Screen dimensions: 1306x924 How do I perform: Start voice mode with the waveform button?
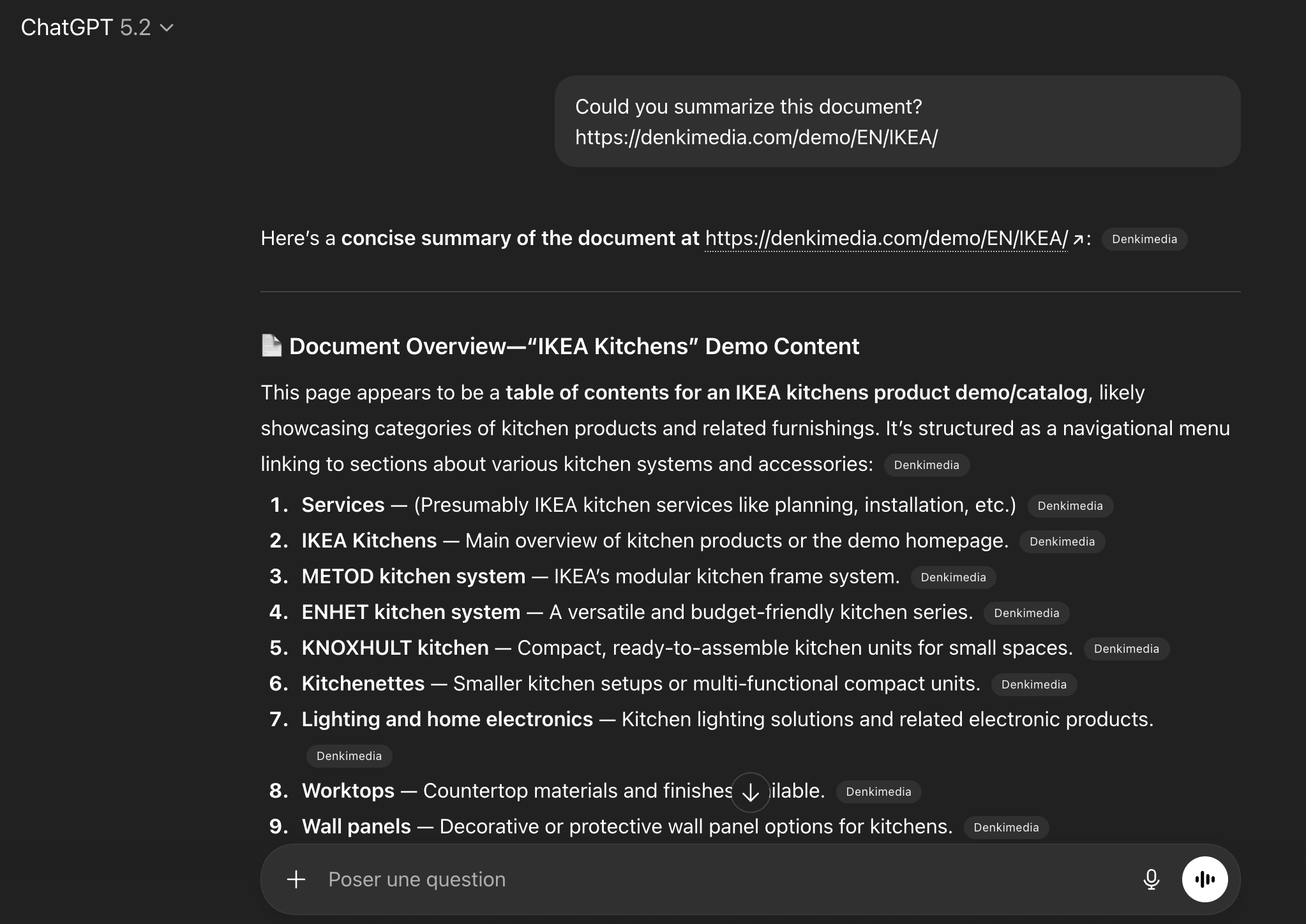(1205, 879)
